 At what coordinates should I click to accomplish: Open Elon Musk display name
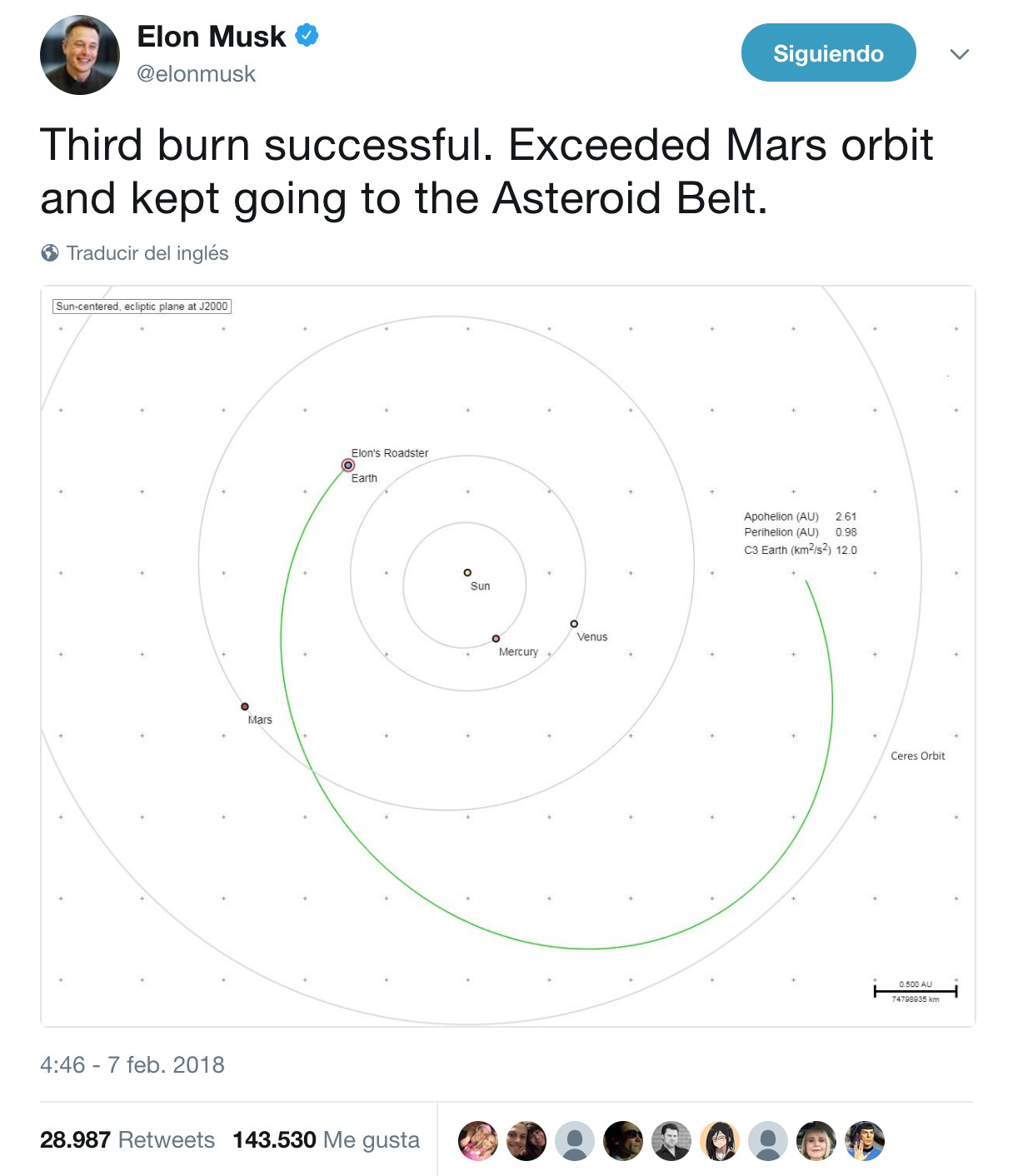click(211, 37)
